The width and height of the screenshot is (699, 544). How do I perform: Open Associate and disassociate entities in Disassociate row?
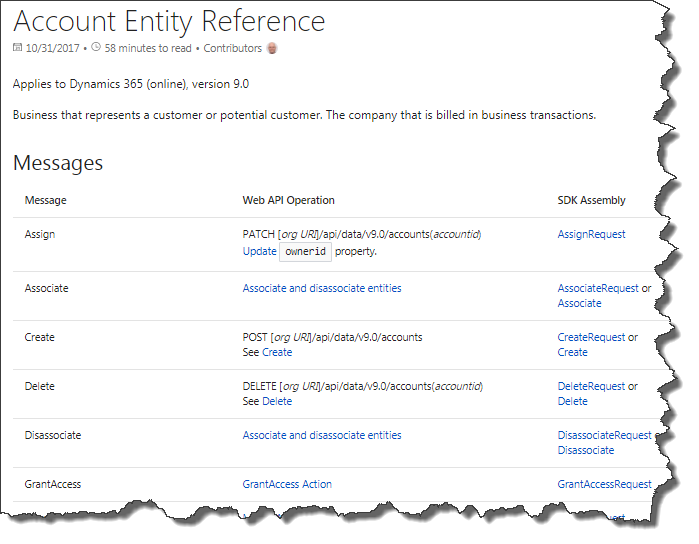coord(321,435)
